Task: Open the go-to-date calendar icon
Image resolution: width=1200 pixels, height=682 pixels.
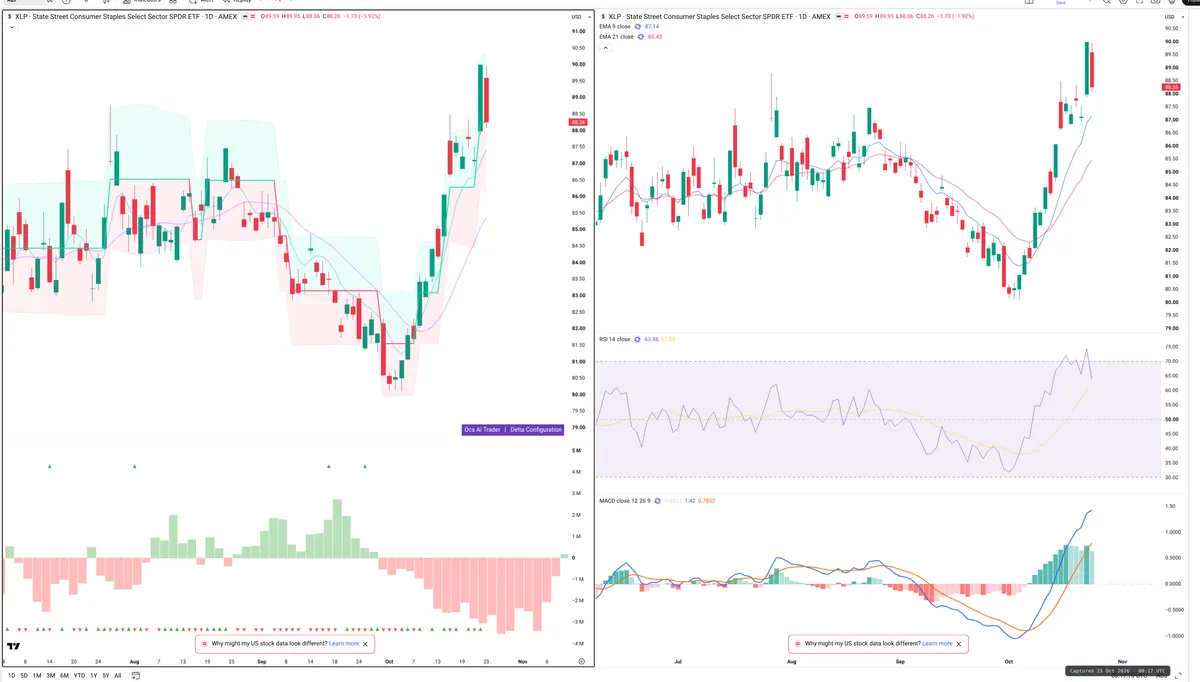Action: pyautogui.click(x=135, y=676)
